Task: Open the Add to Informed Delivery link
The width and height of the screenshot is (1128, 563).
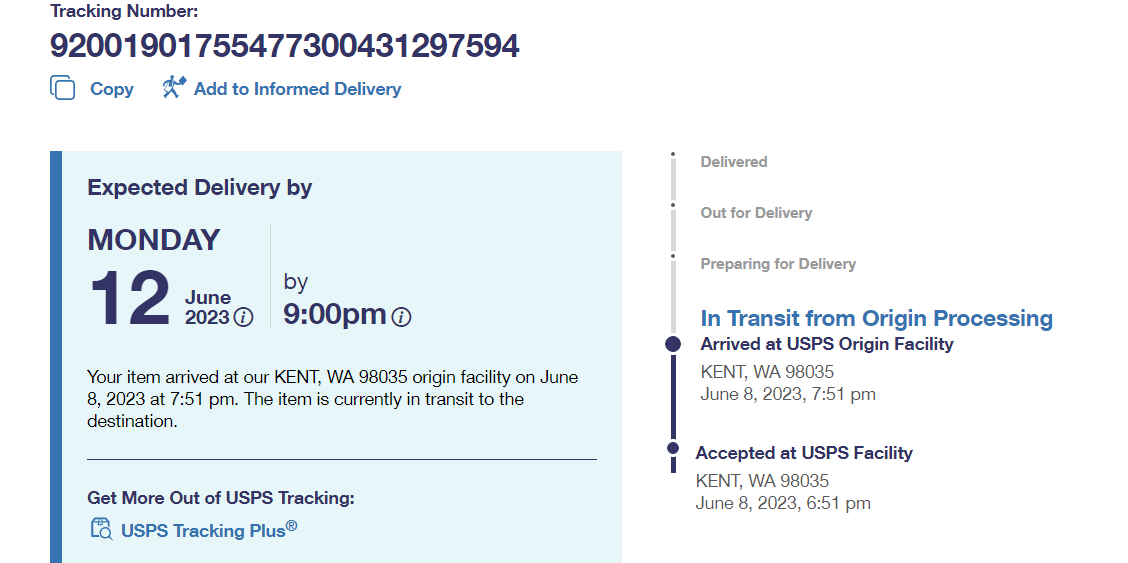Action: (297, 89)
